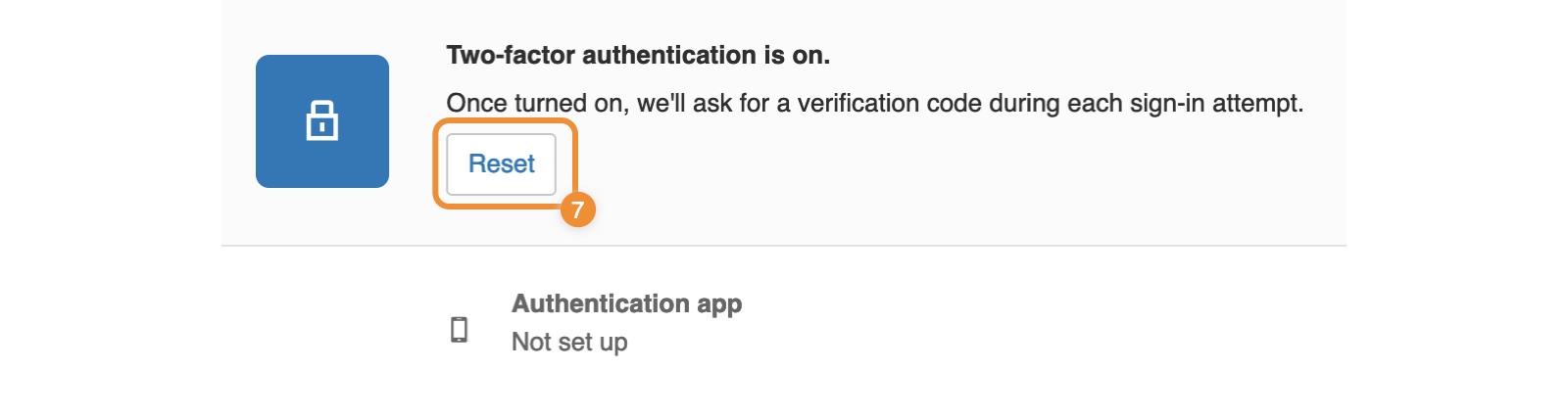The width and height of the screenshot is (1568, 417).
Task: Click the phone icon beside Authentication app
Action: point(459,329)
